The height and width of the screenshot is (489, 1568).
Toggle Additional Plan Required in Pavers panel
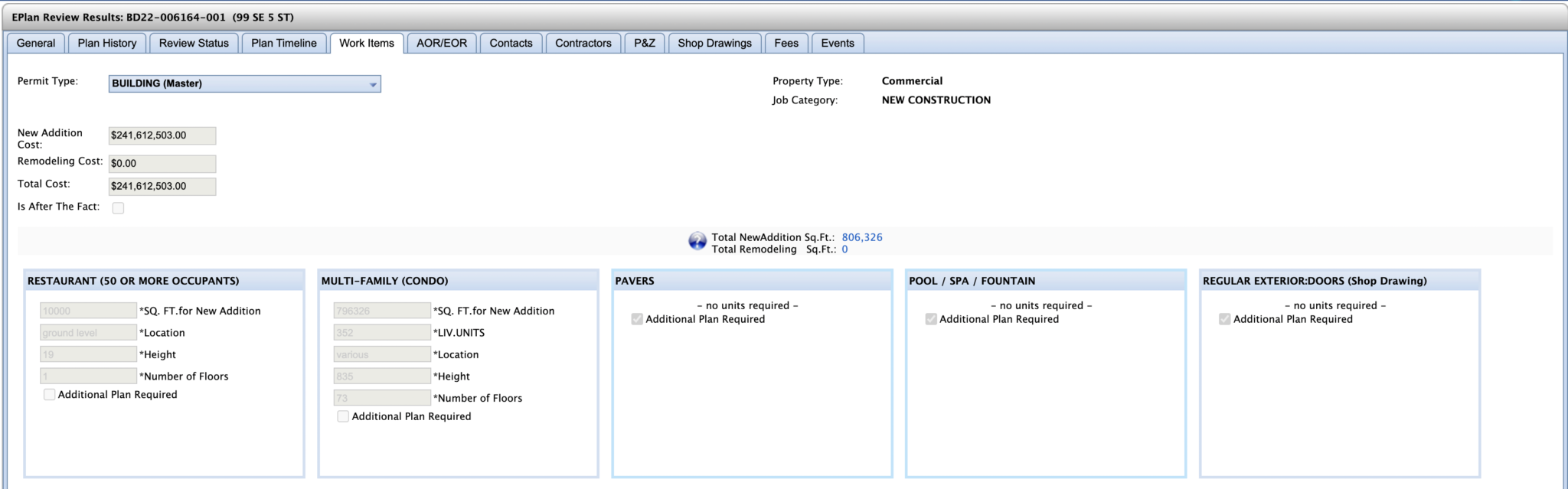[x=637, y=319]
